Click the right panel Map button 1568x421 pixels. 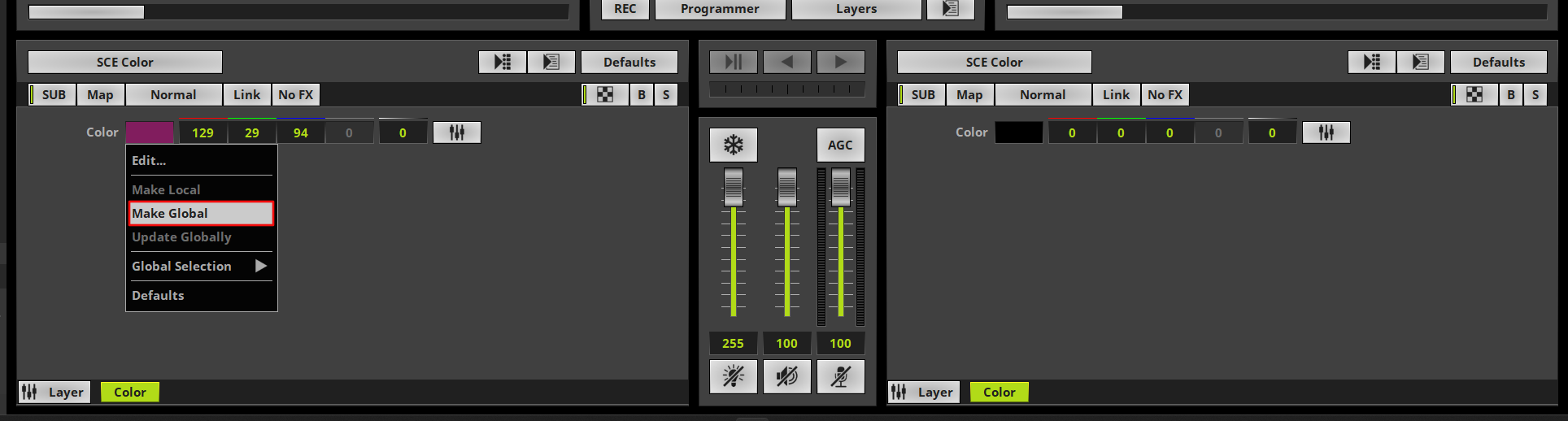(x=970, y=95)
